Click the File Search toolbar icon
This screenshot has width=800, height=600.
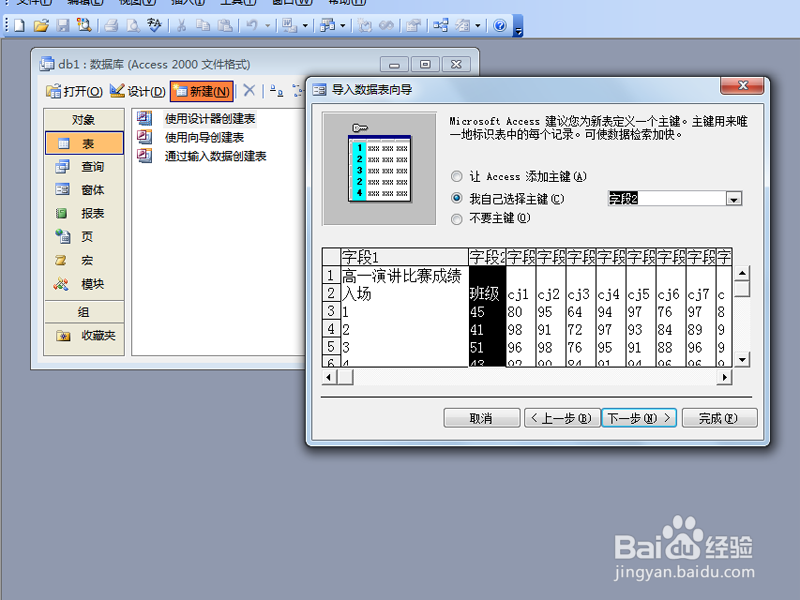click(84, 25)
